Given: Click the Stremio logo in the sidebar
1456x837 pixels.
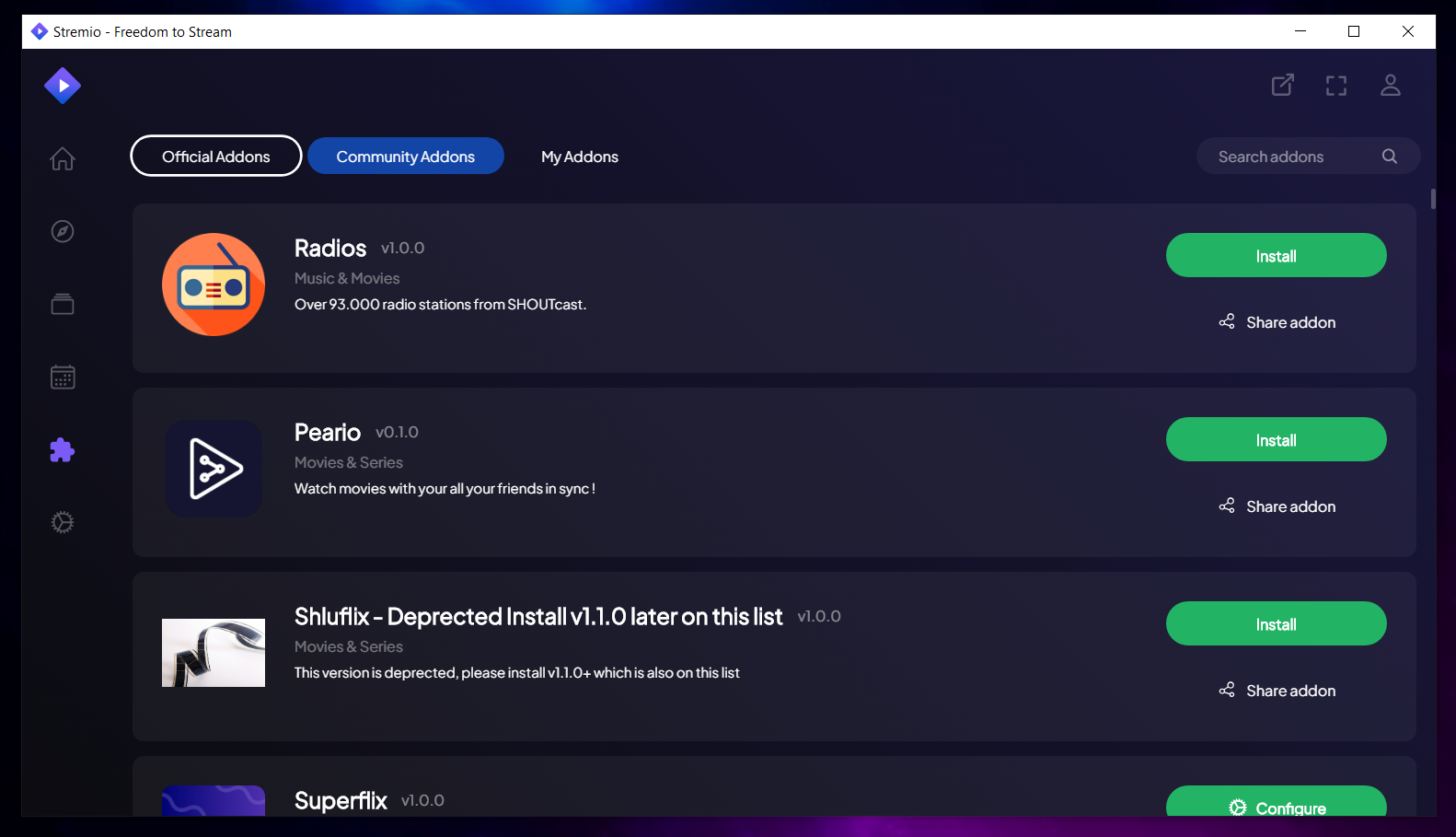Looking at the screenshot, I should coord(63,86).
